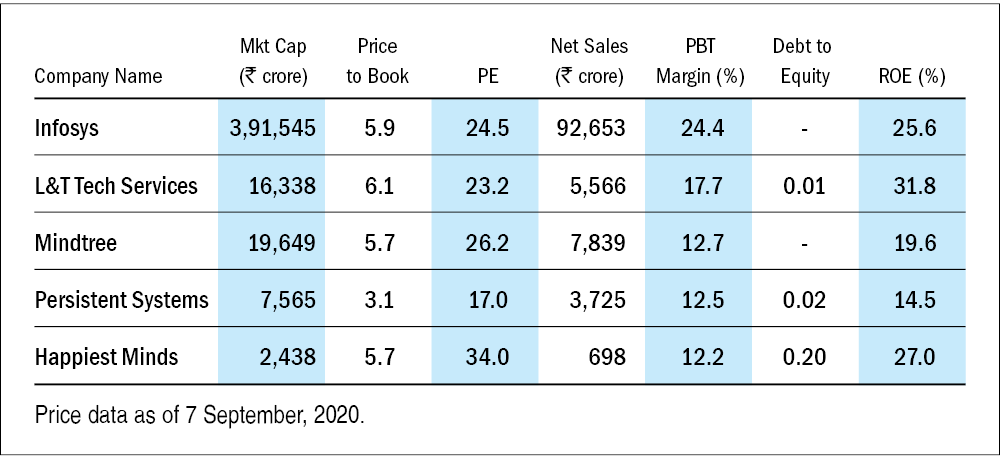This screenshot has height=456, width=1000.
Task: Click the Infosys row label
Action: [x=68, y=128]
